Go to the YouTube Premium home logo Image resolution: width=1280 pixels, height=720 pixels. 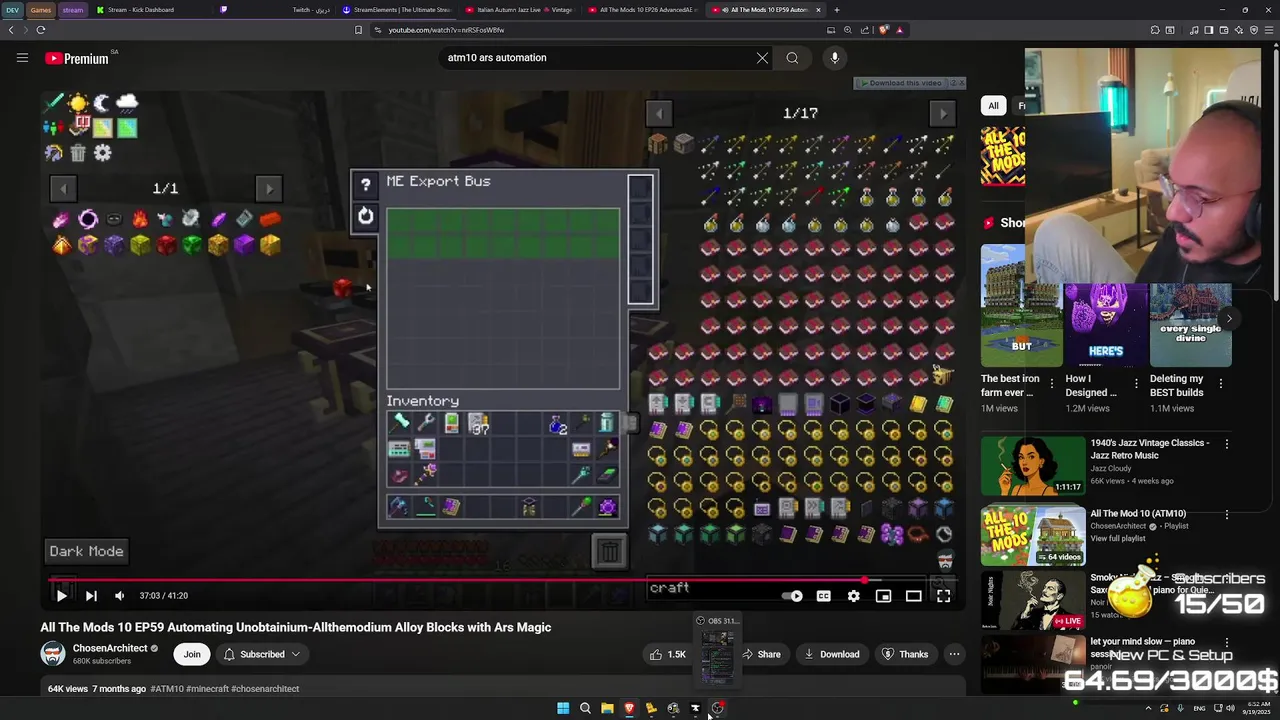point(78,58)
